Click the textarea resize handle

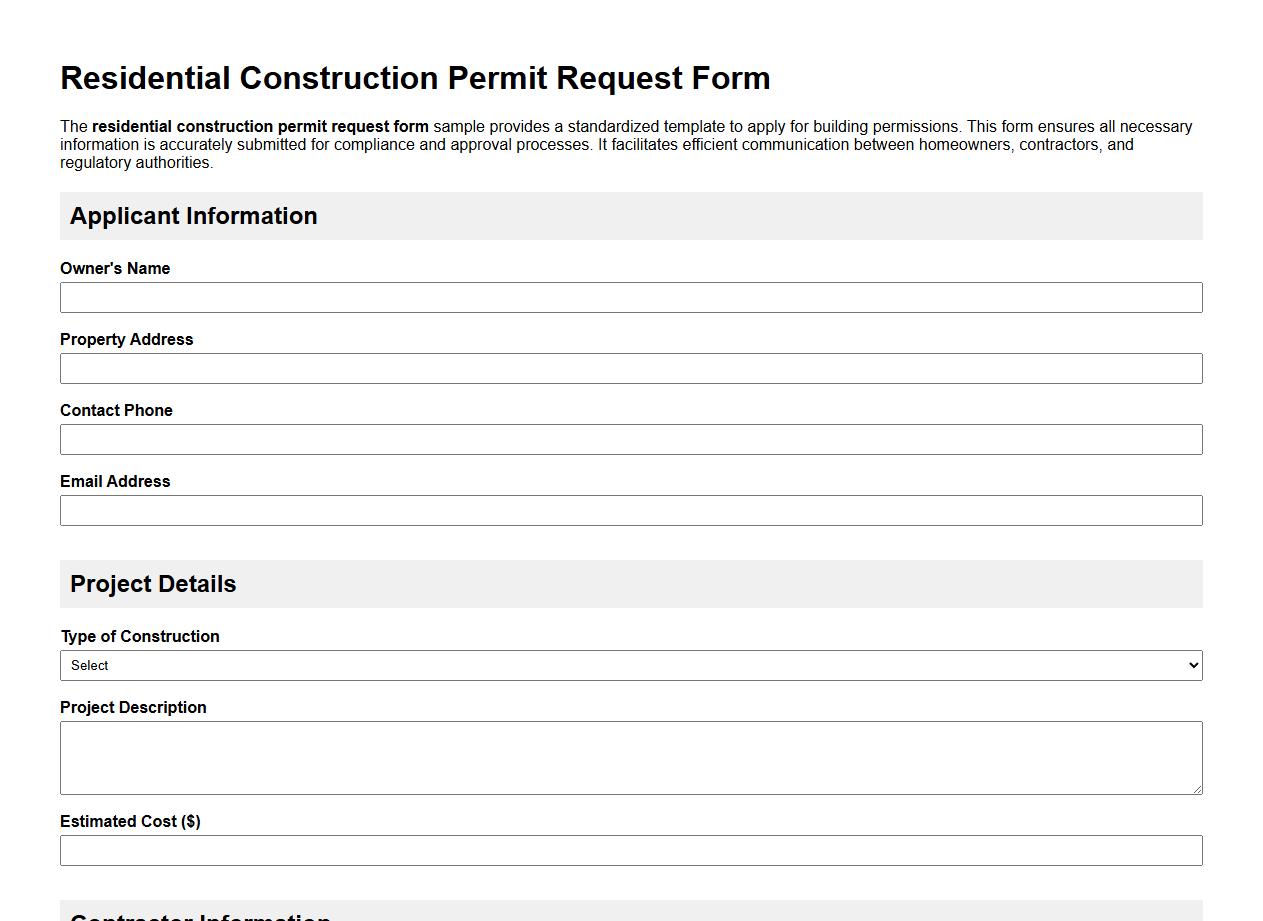pyautogui.click(x=1198, y=791)
